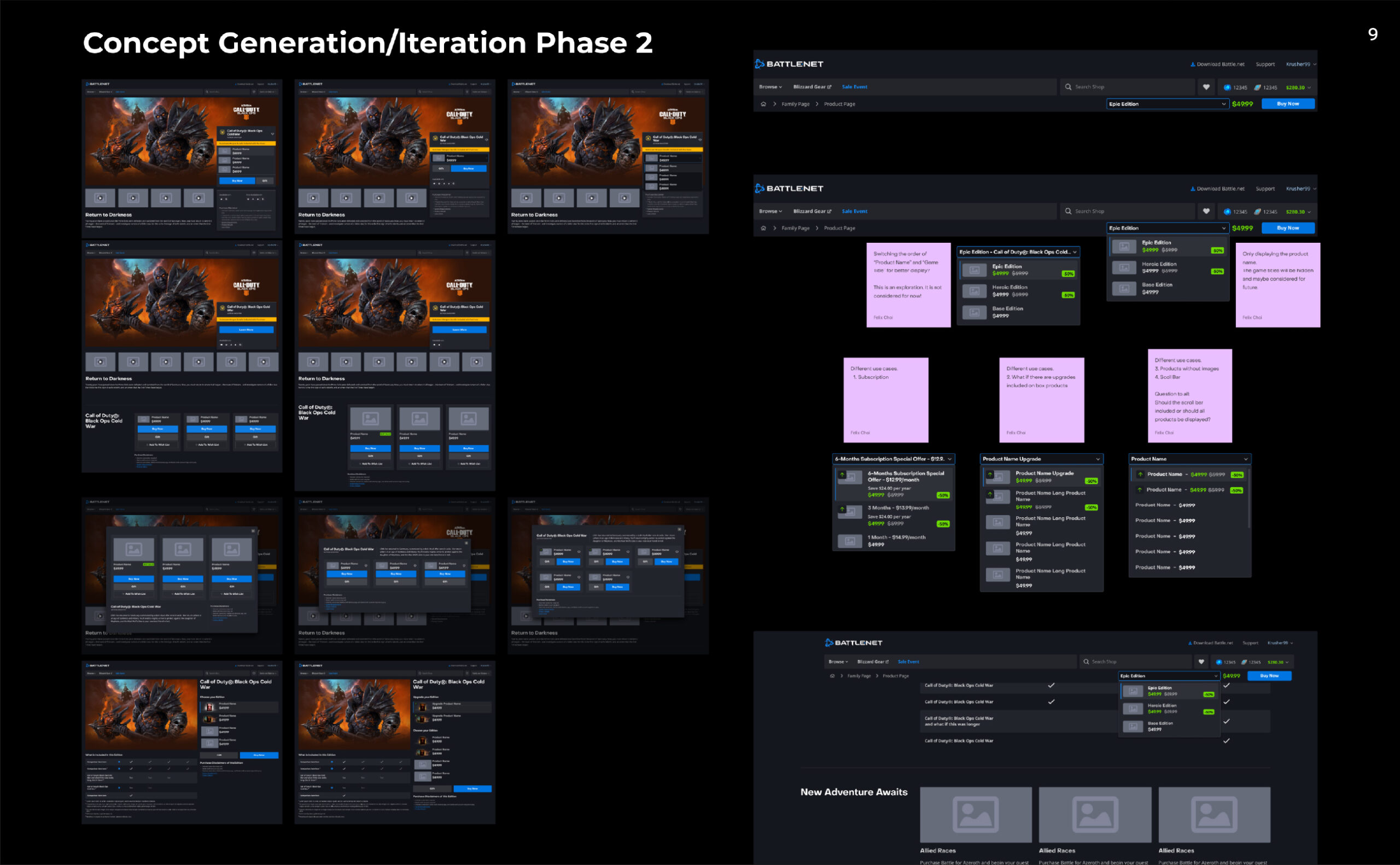Click Search Shop field in New Adventure Awaits mockup
Viewport: 1400px width, 865px height.
1135,662
